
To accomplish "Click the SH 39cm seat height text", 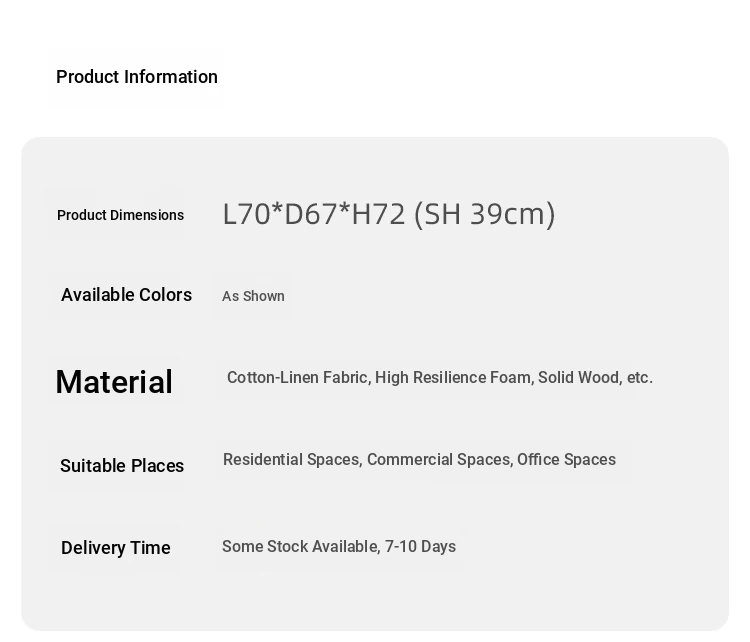I will [x=484, y=214].
